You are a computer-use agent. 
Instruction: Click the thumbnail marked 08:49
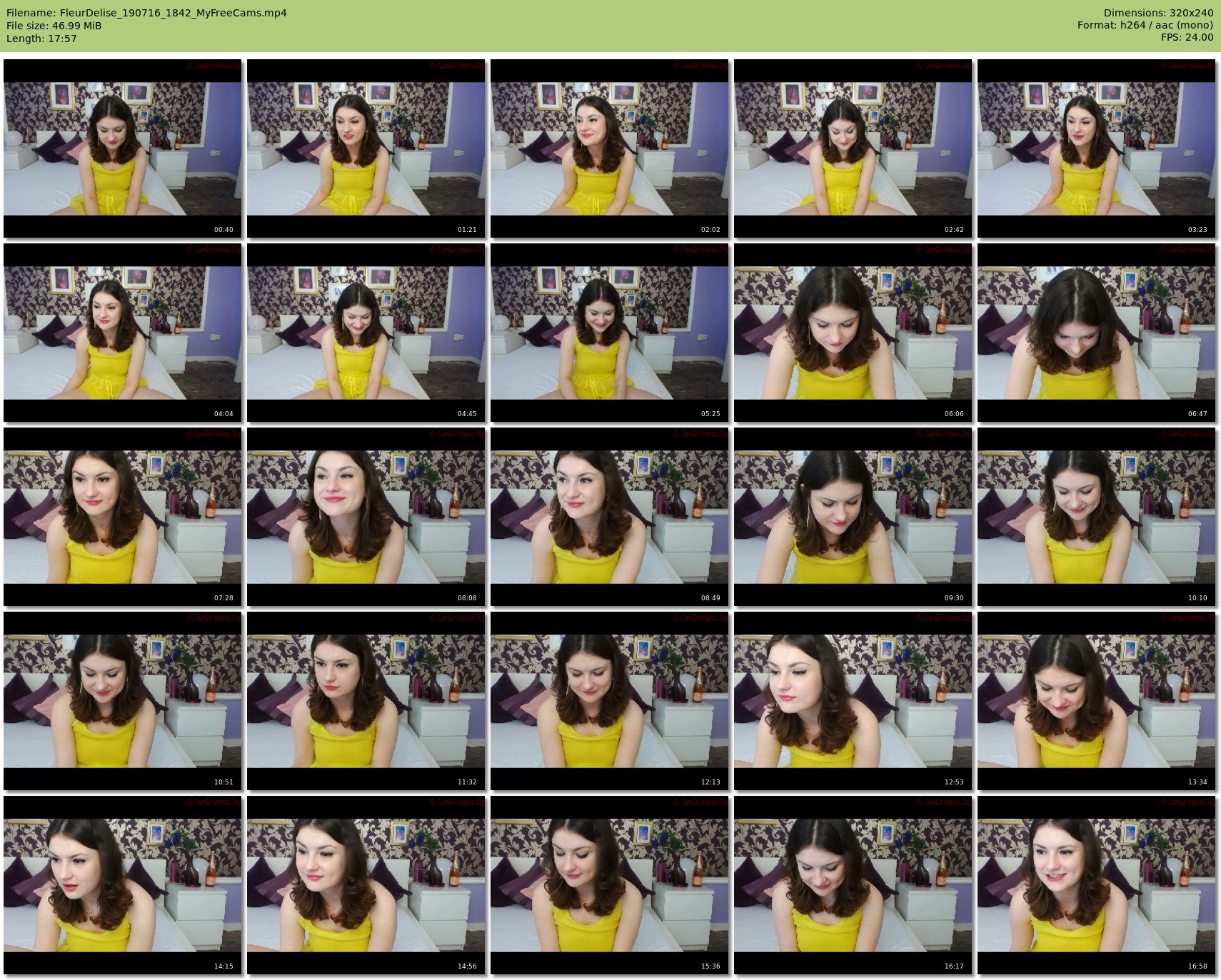609,517
